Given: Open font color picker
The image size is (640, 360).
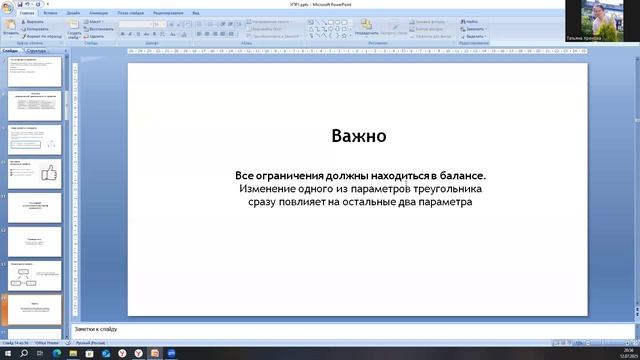Looking at the screenshot, I should (x=184, y=34).
